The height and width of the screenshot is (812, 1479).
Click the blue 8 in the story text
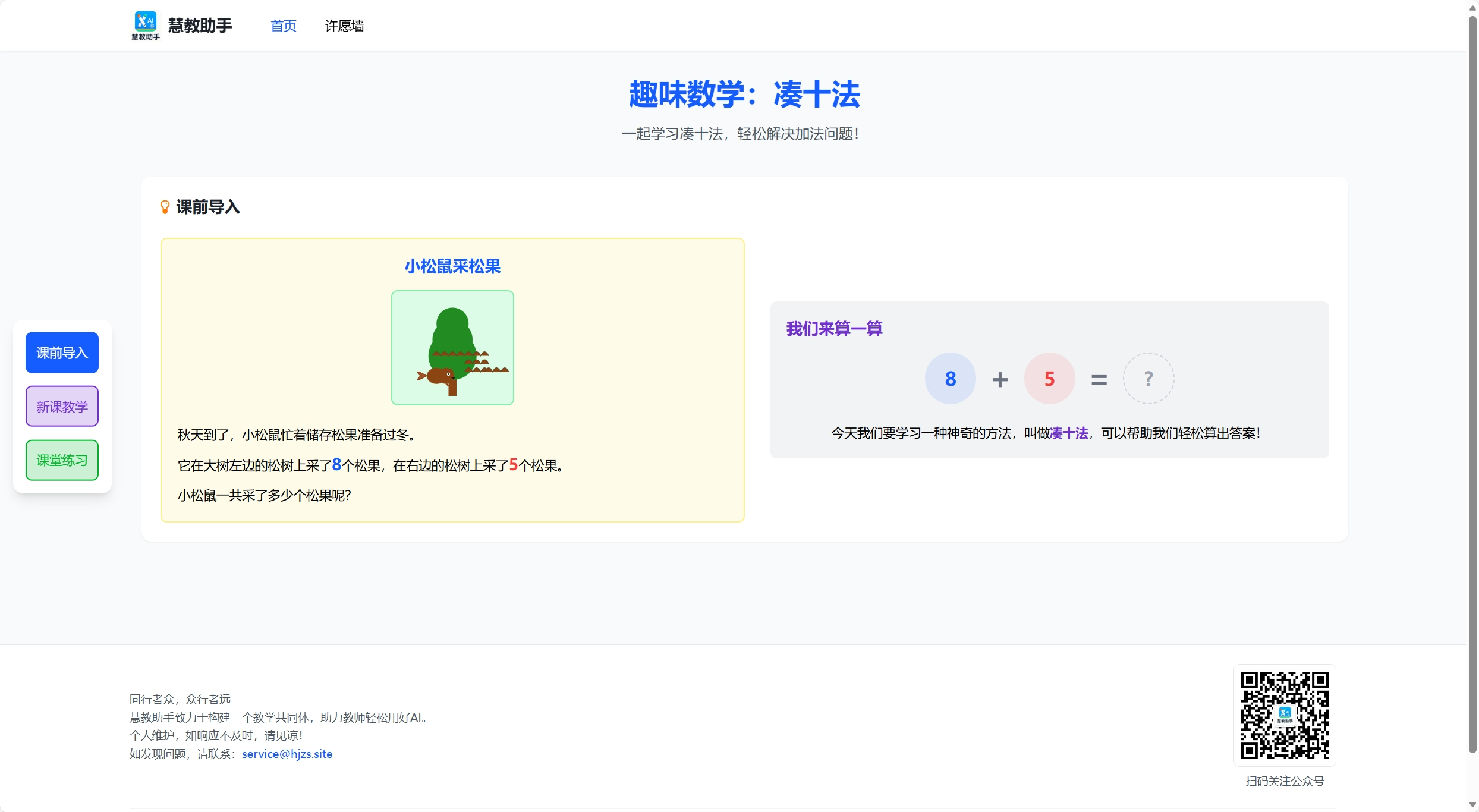336,465
